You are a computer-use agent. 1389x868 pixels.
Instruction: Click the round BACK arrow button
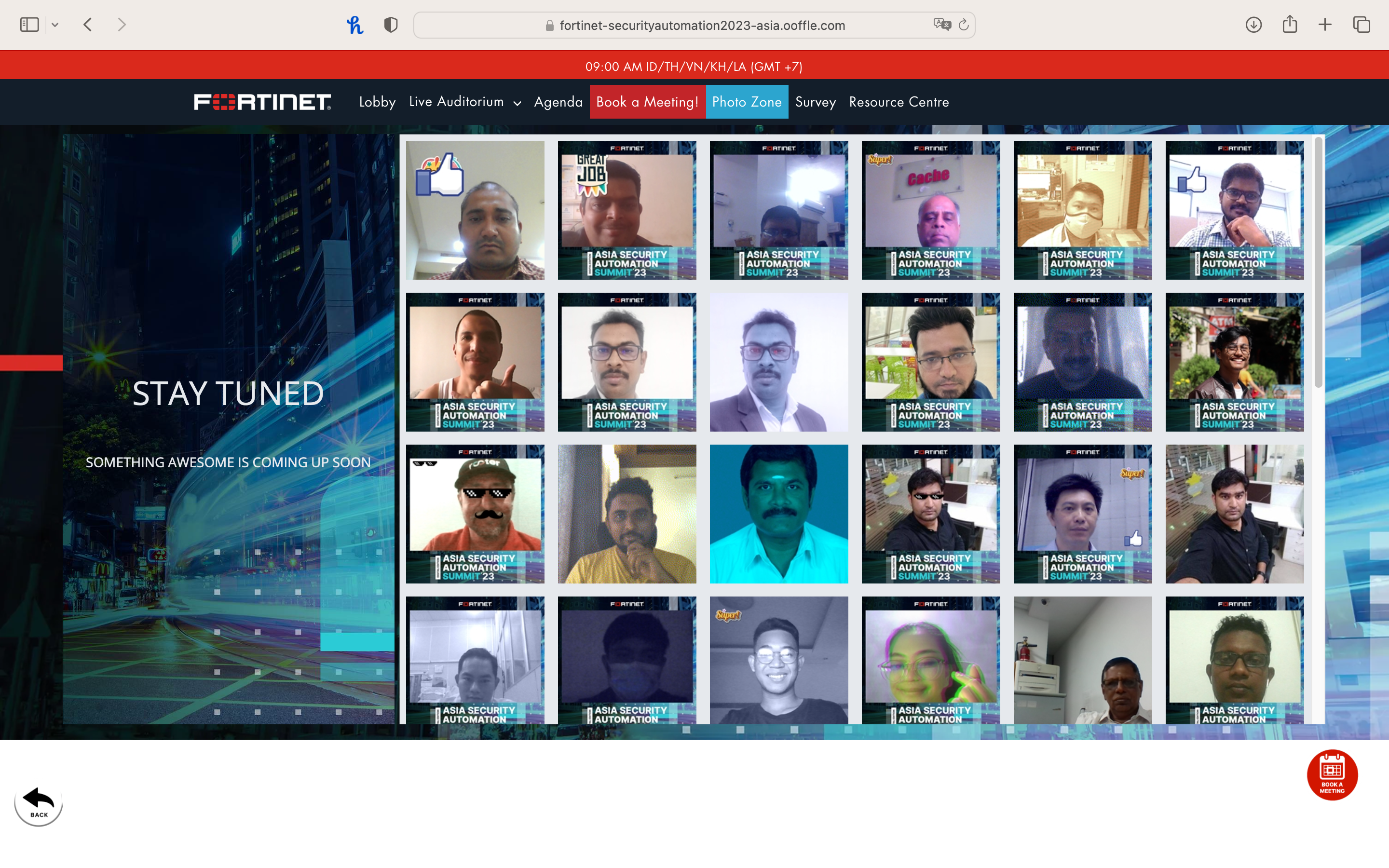point(39,802)
